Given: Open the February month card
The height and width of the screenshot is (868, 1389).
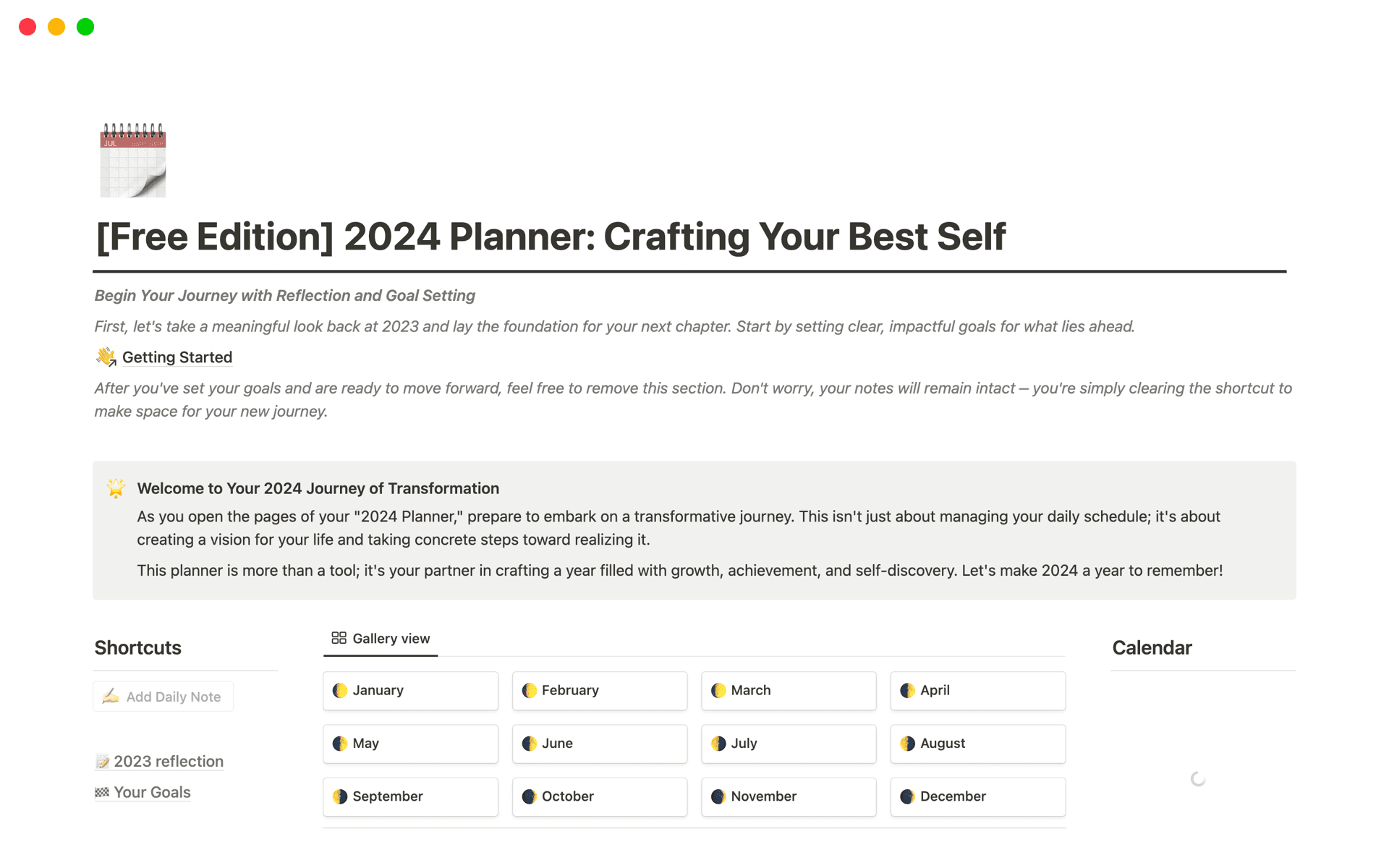Looking at the screenshot, I should 599,691.
